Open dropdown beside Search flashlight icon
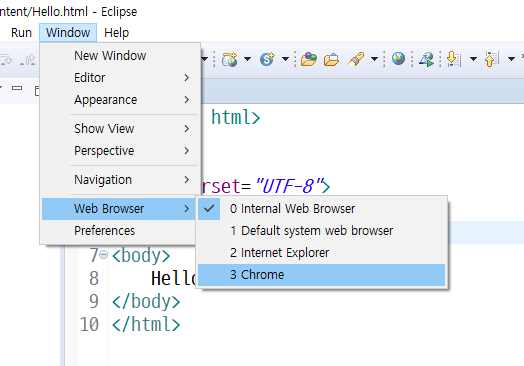This screenshot has width=524, height=366. [x=374, y=59]
